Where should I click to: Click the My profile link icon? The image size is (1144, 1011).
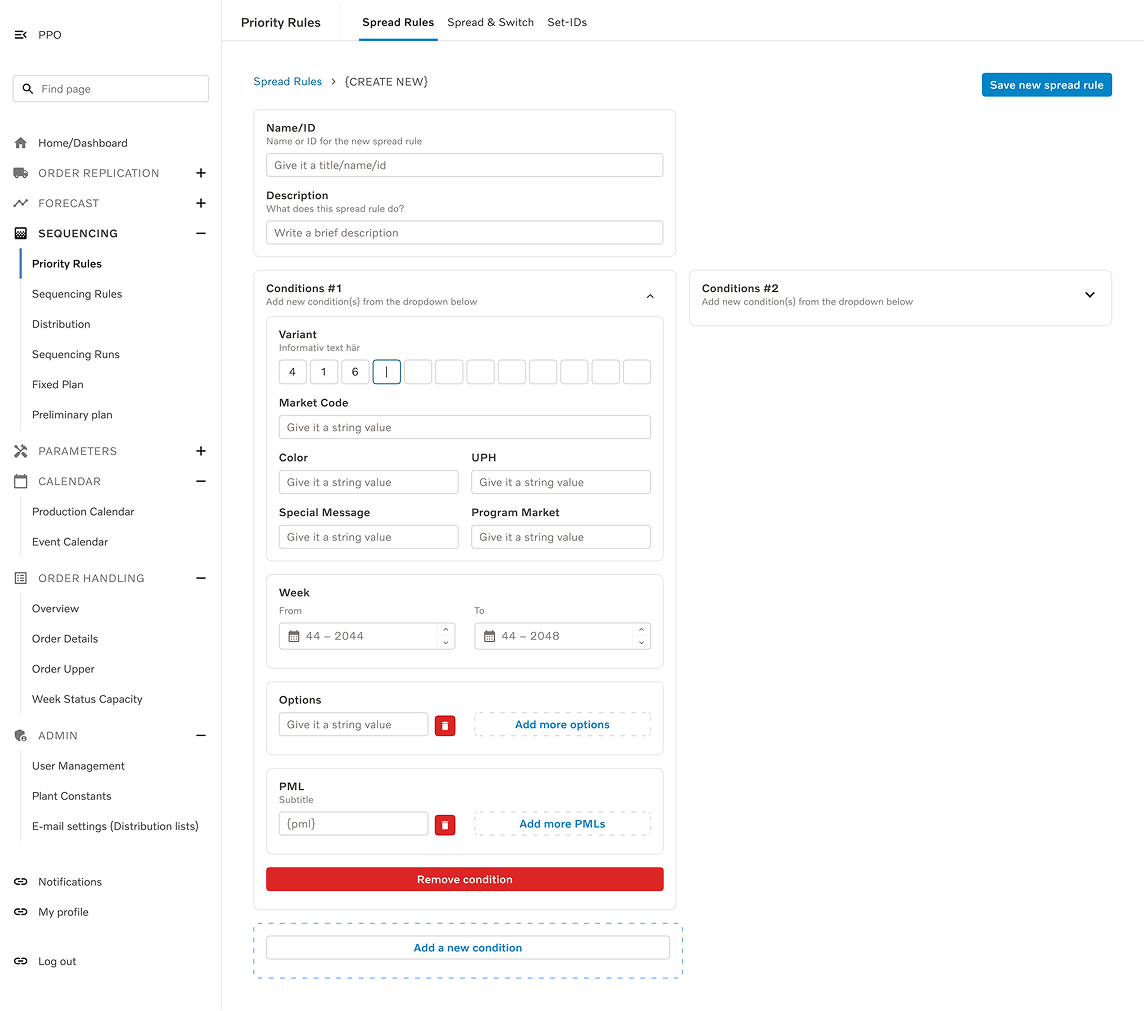[x=20, y=913]
